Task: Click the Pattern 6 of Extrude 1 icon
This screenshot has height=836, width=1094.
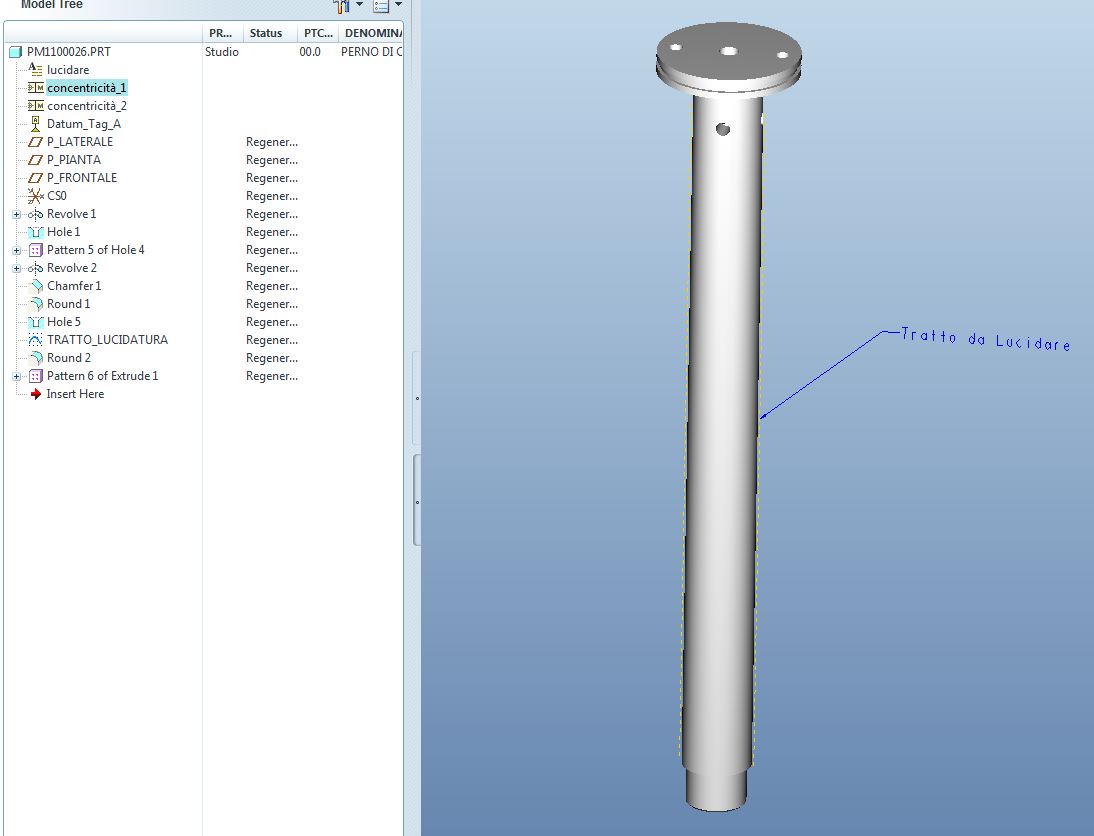Action: click(x=36, y=376)
